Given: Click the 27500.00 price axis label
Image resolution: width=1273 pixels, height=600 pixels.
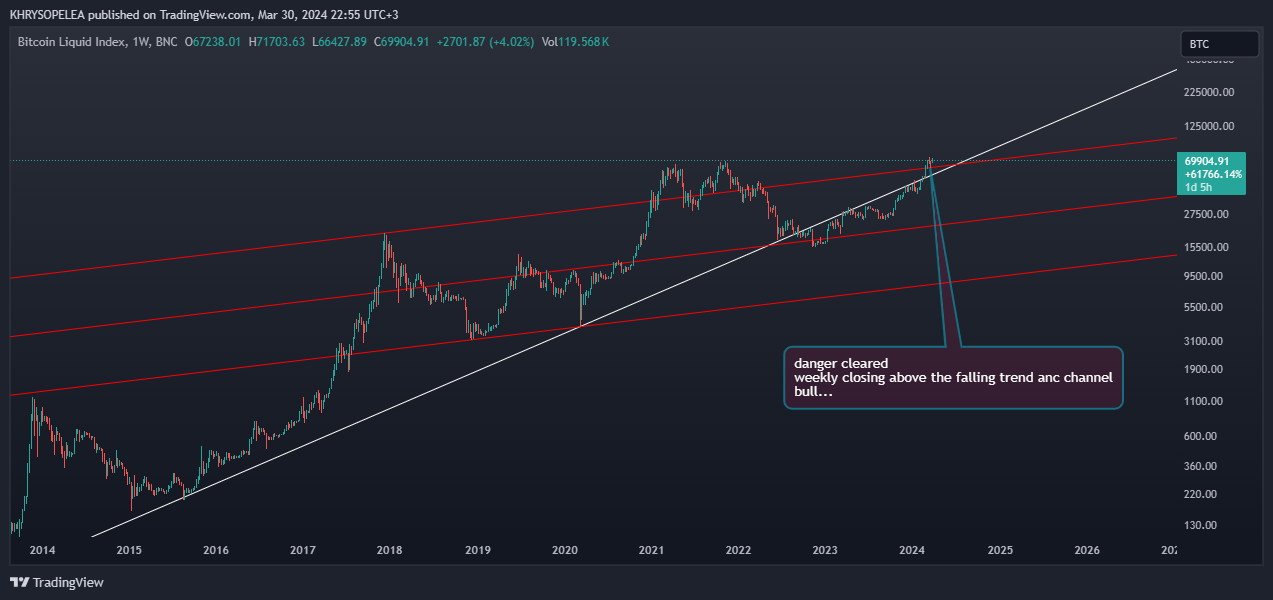Looking at the screenshot, I should [1208, 215].
